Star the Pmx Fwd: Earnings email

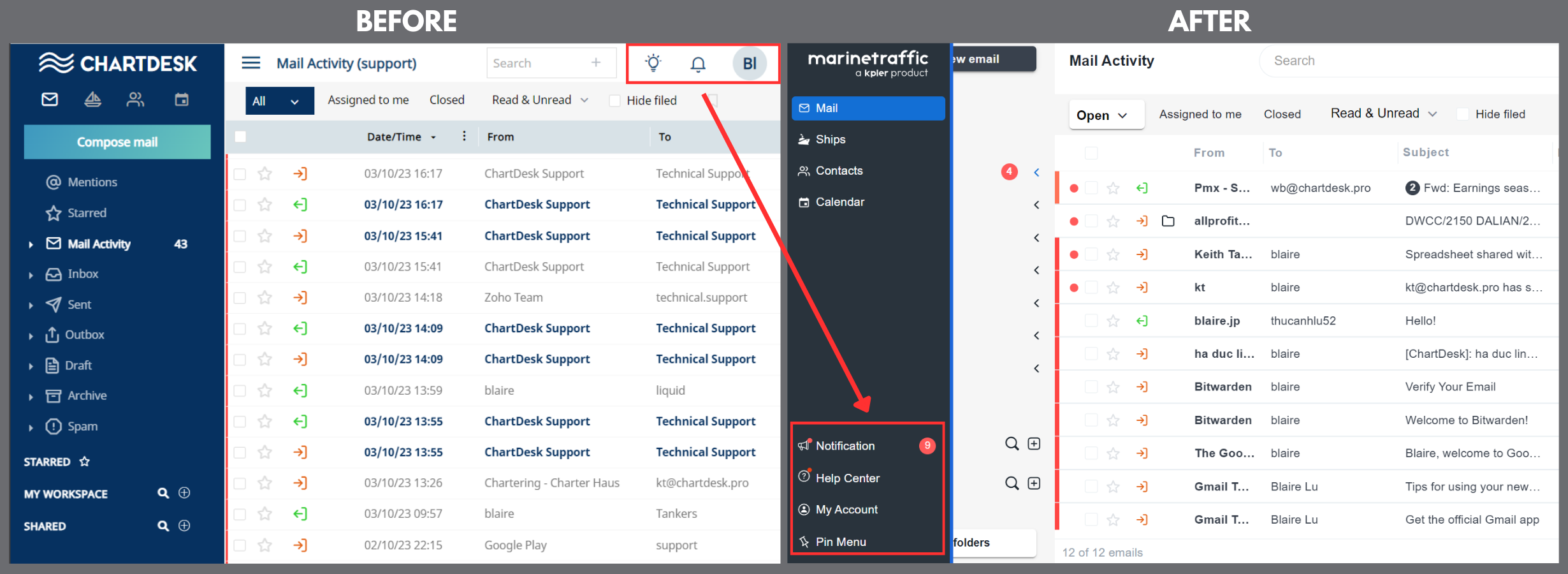1113,188
